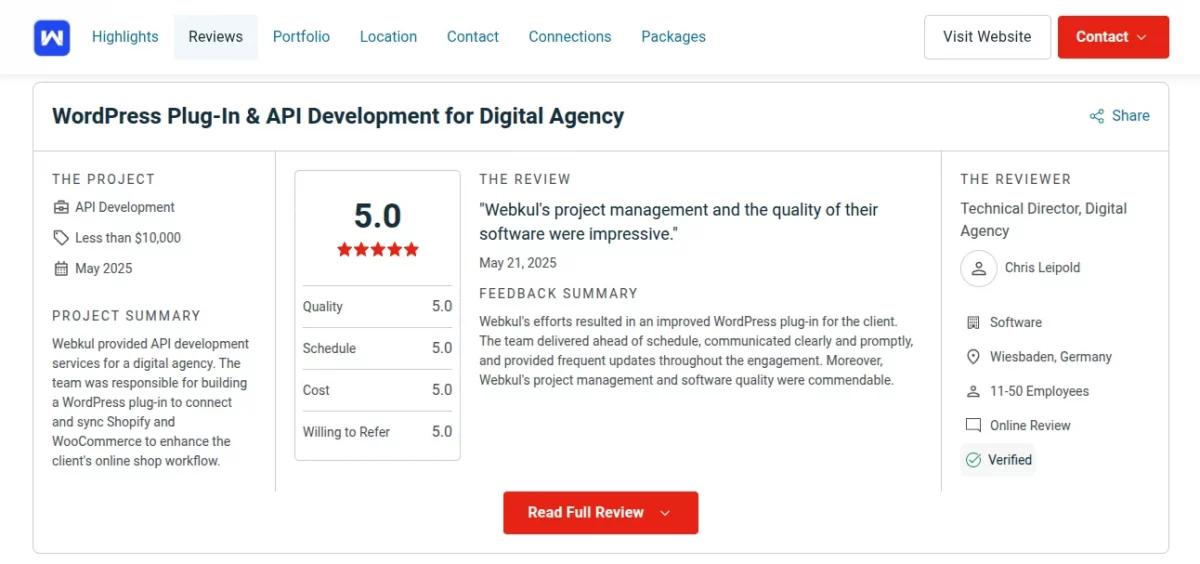Click the Willing to Refer rating row

378,433
